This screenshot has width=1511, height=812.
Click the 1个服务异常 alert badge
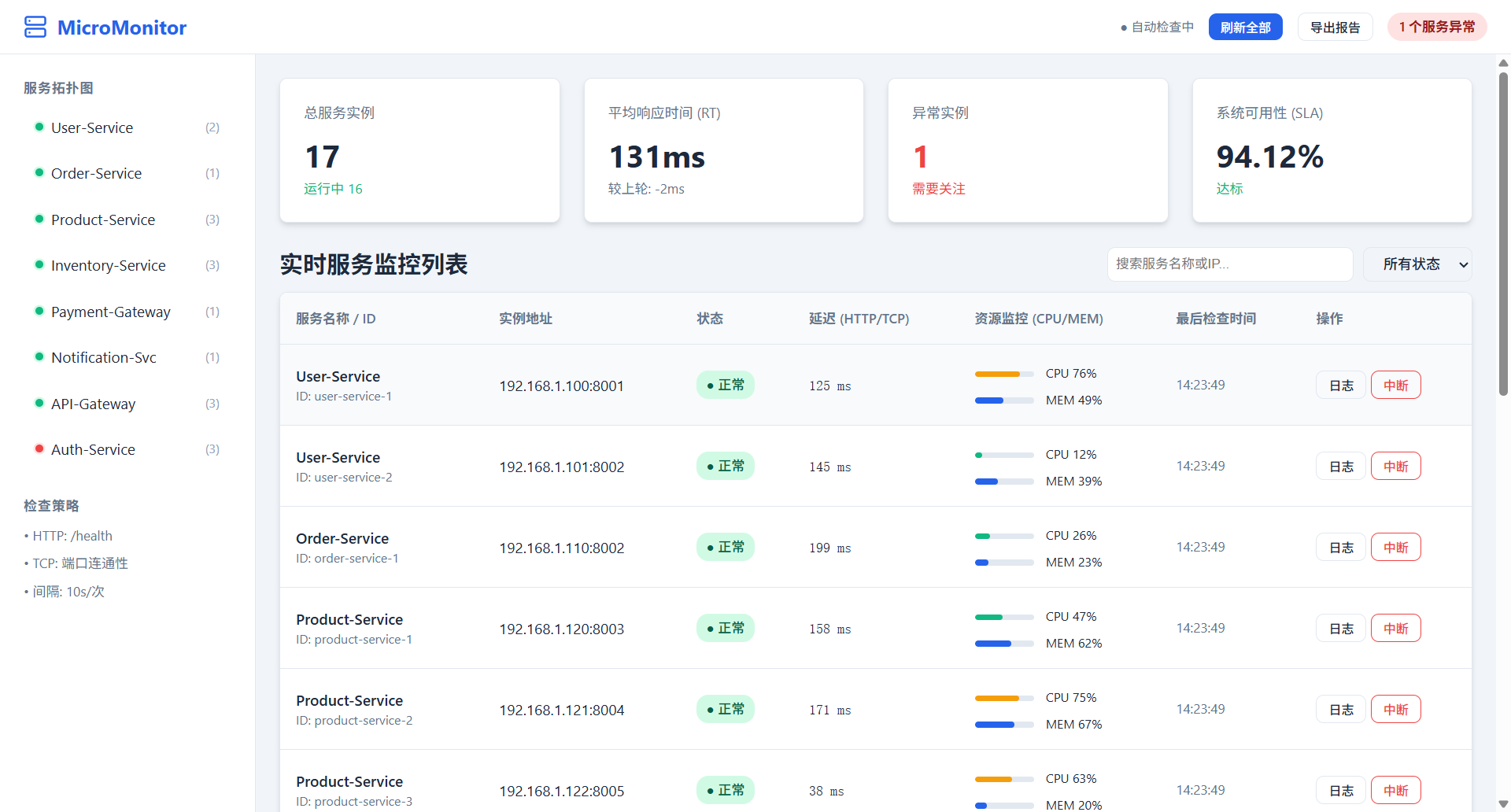click(x=1436, y=27)
